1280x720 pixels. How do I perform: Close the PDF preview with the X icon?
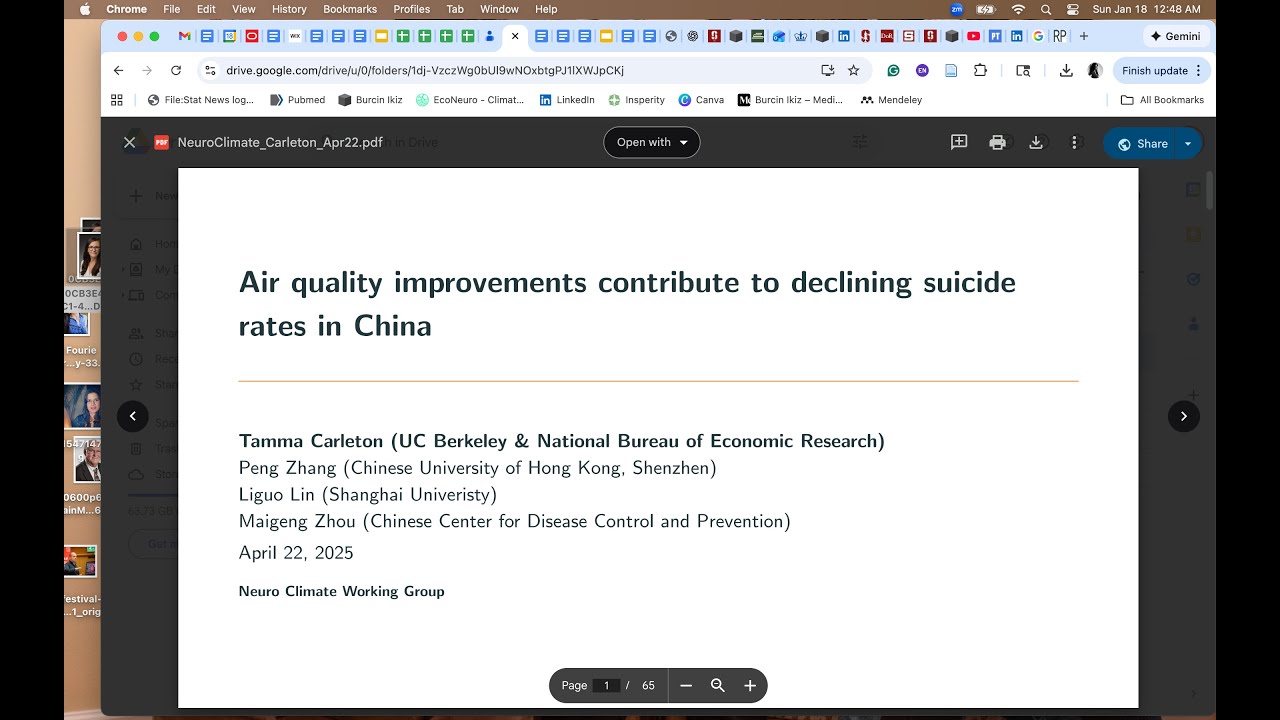coord(129,143)
